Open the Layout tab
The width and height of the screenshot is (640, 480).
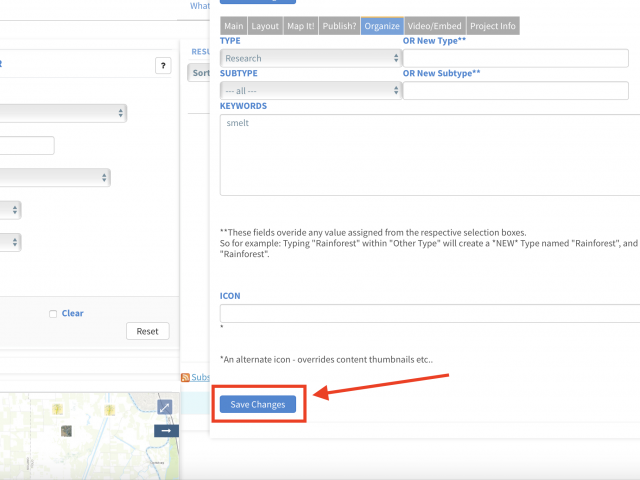pyautogui.click(x=265, y=26)
